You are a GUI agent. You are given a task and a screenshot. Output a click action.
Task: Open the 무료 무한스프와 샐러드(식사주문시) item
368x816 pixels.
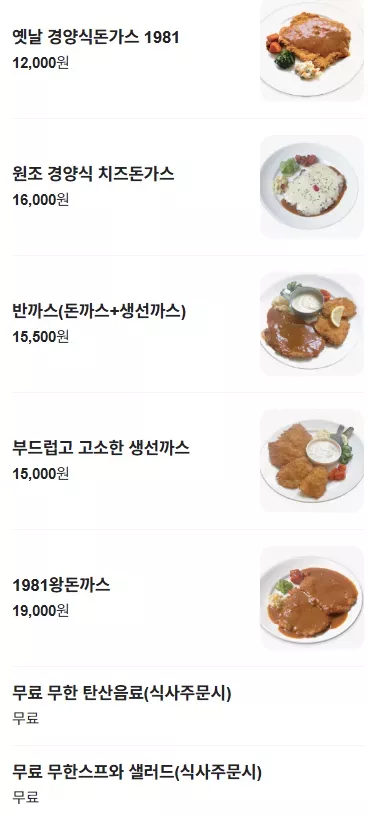click(188, 784)
